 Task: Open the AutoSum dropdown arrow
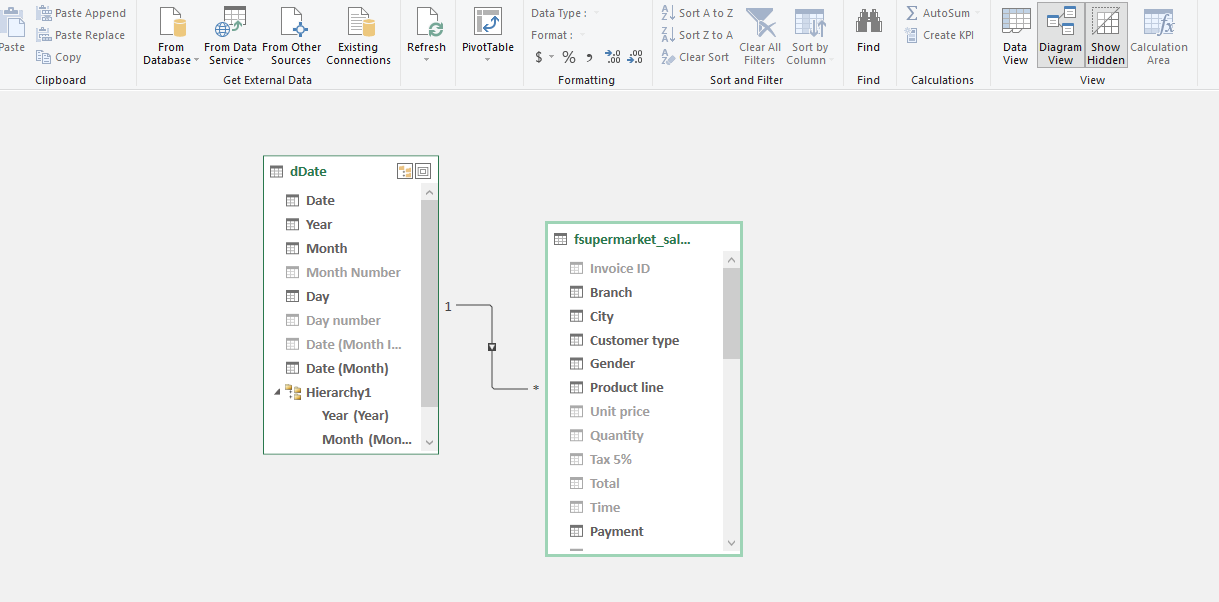click(x=977, y=13)
